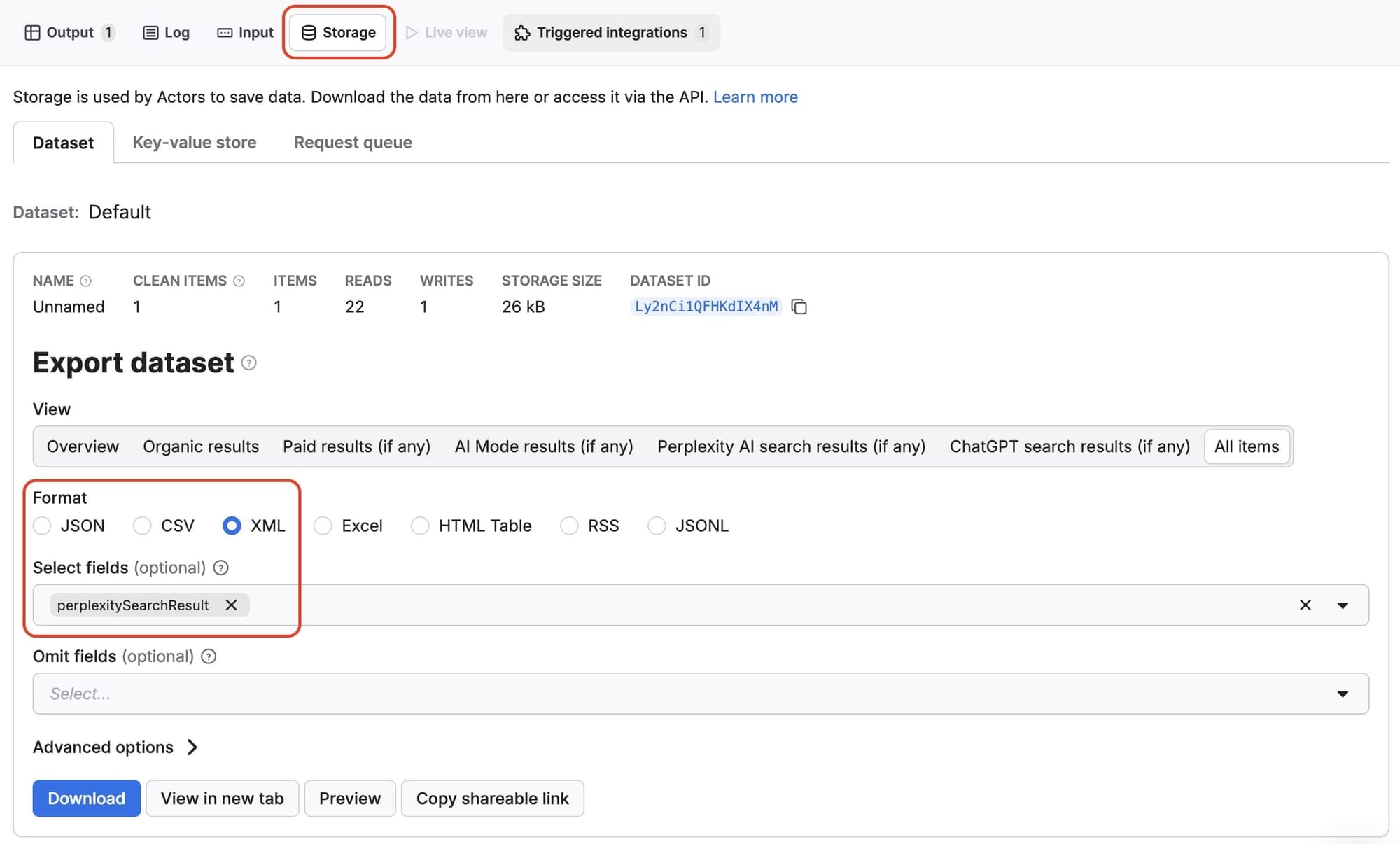1400x844 pixels.
Task: Open Triggered integrations via puzzle icon
Action: point(521,32)
